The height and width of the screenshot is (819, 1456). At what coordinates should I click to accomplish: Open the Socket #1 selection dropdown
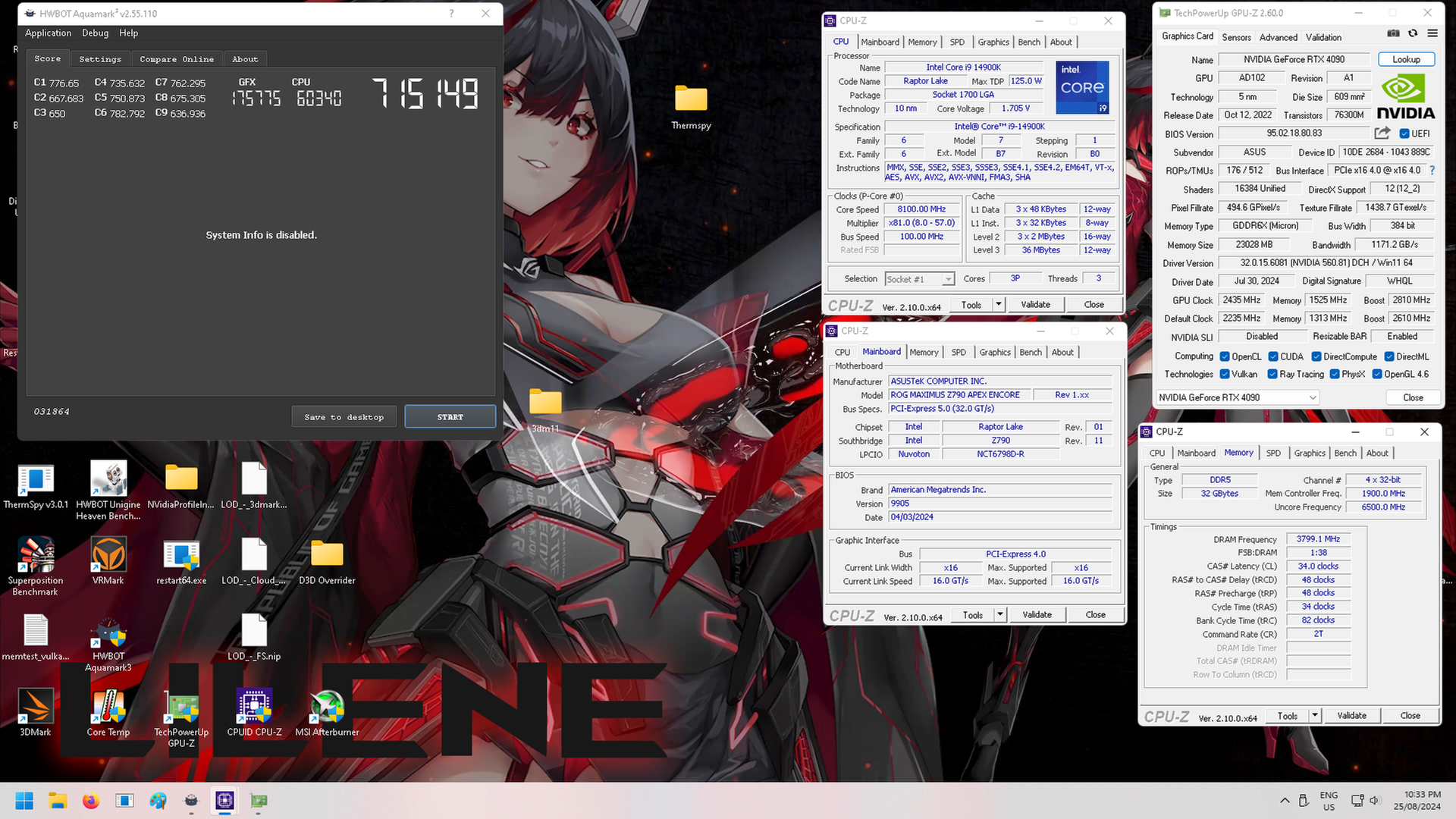(x=920, y=279)
